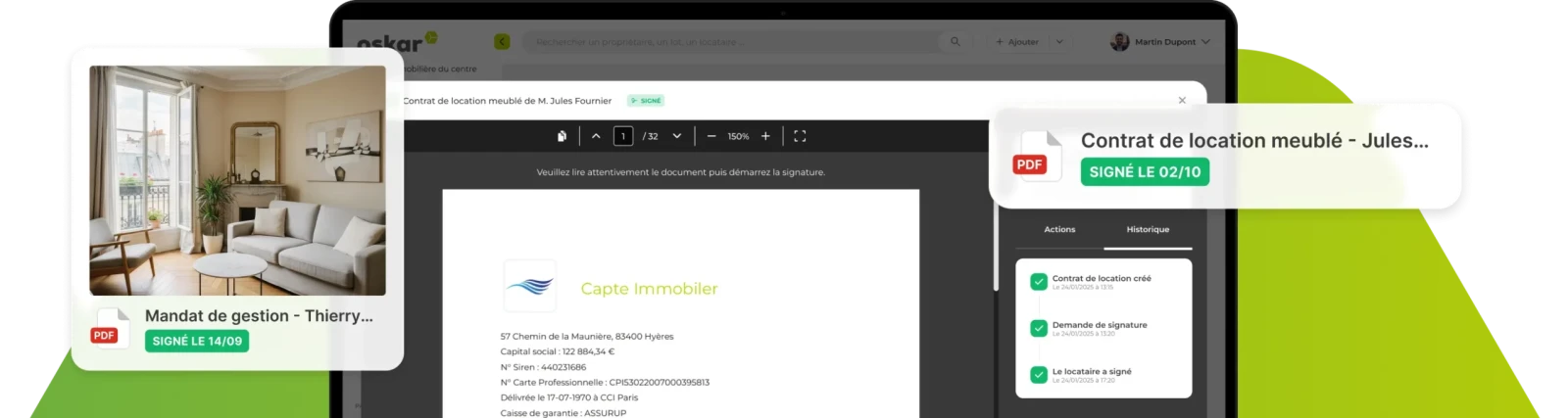Viewport: 1568px width, 418px height.
Task: Switch to the Actions tab
Action: click(x=1059, y=229)
